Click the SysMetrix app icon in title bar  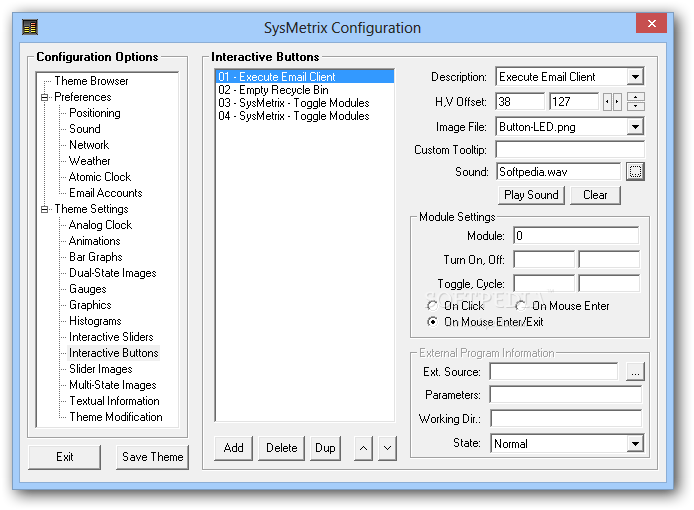pyautogui.click(x=30, y=27)
